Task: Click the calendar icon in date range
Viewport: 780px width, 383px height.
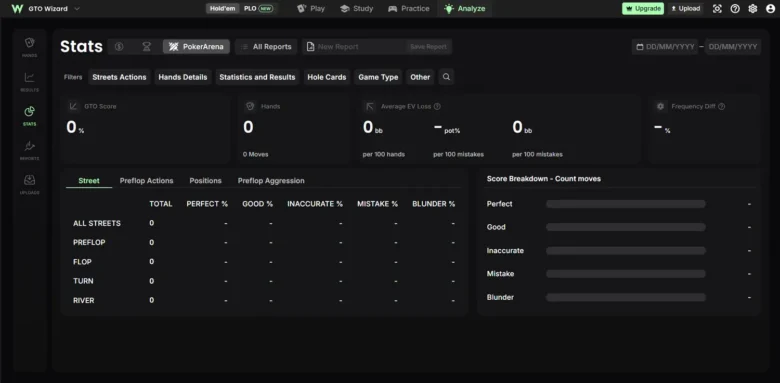Action: pos(640,47)
